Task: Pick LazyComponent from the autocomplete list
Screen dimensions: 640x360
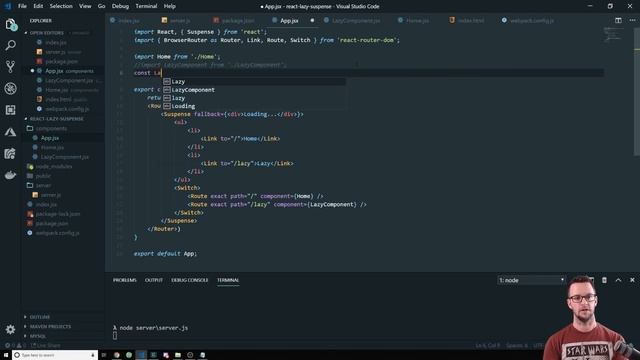Action: coord(254,90)
